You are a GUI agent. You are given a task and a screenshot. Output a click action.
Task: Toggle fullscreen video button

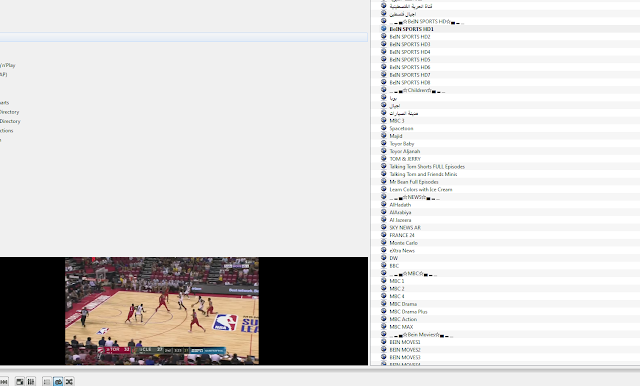[20, 382]
